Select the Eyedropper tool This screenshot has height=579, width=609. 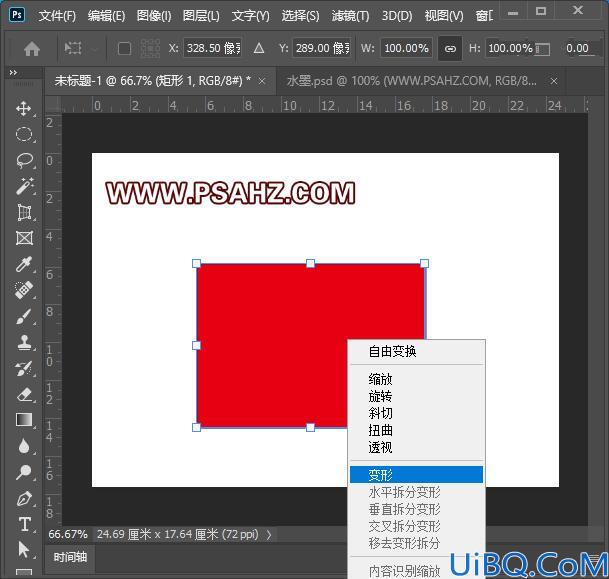click(24, 264)
